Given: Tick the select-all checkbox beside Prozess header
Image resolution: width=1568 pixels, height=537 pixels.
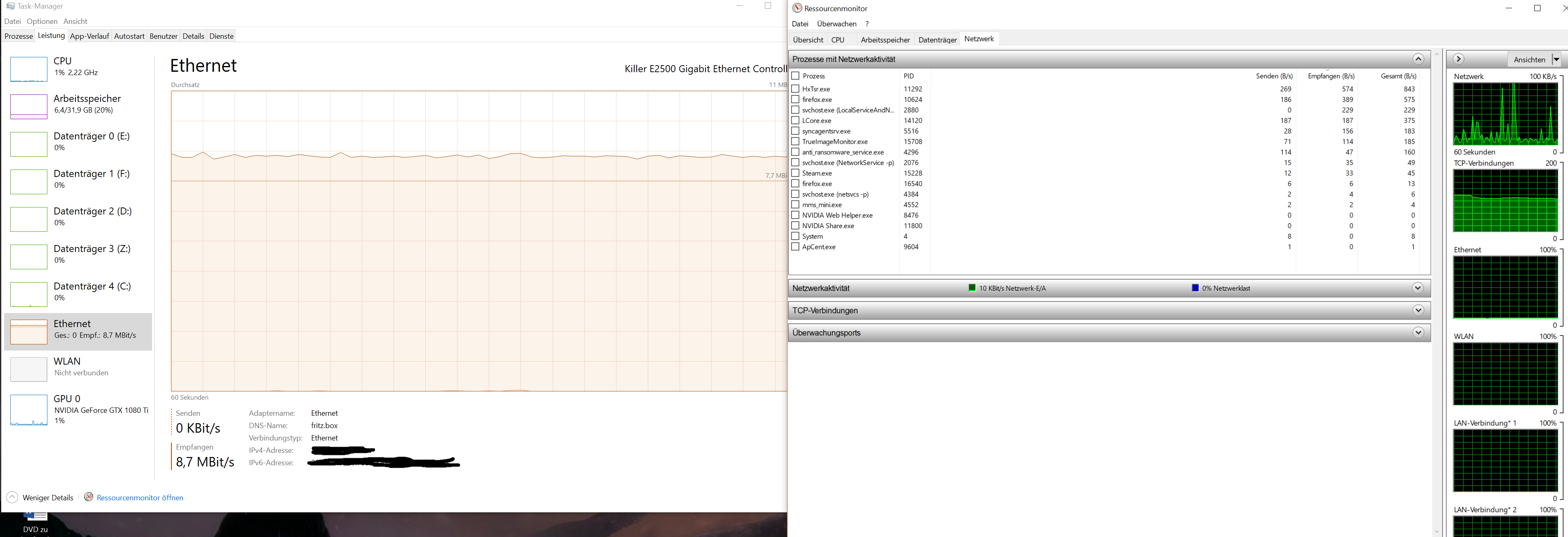Looking at the screenshot, I should [x=795, y=75].
